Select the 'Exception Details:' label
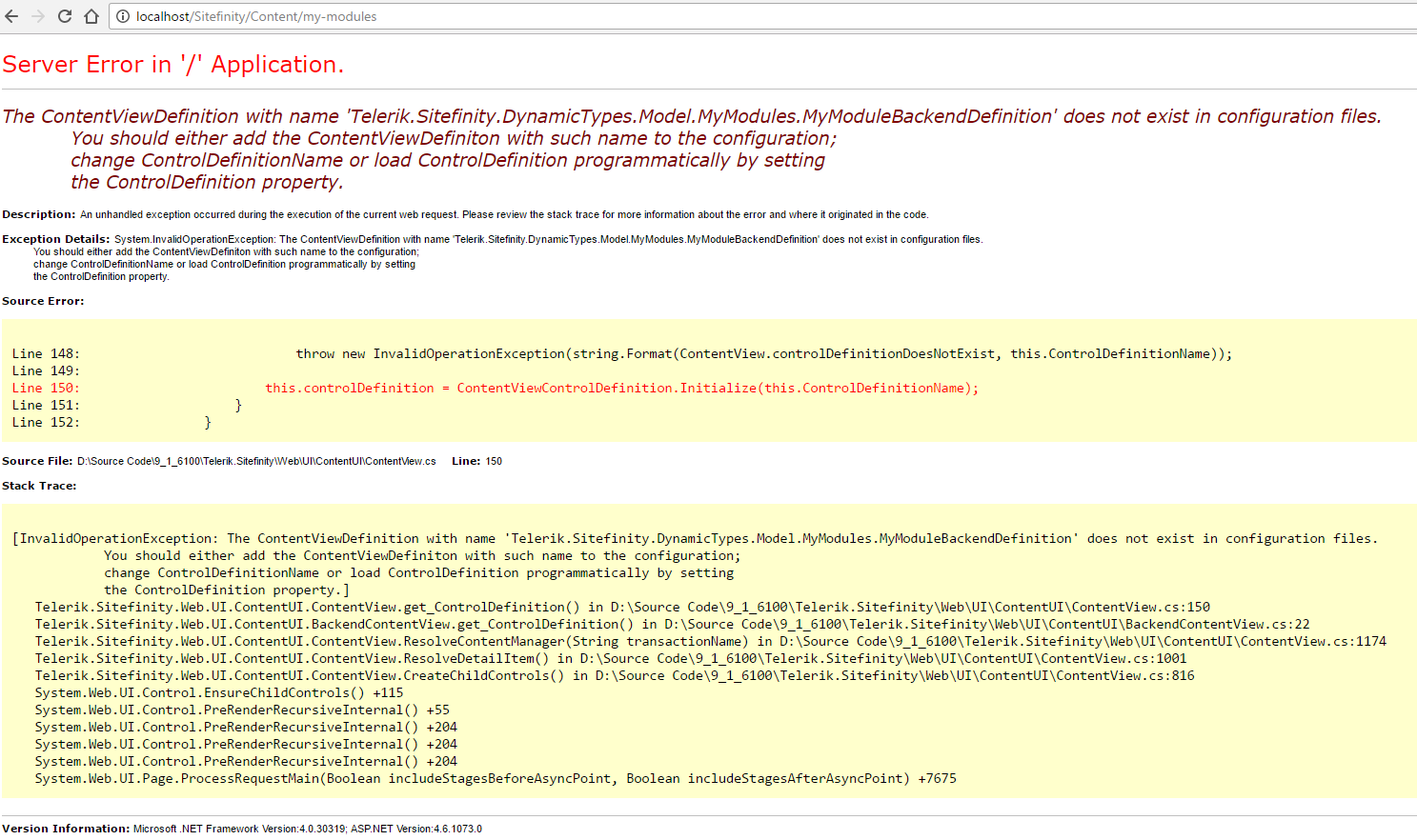 56,239
